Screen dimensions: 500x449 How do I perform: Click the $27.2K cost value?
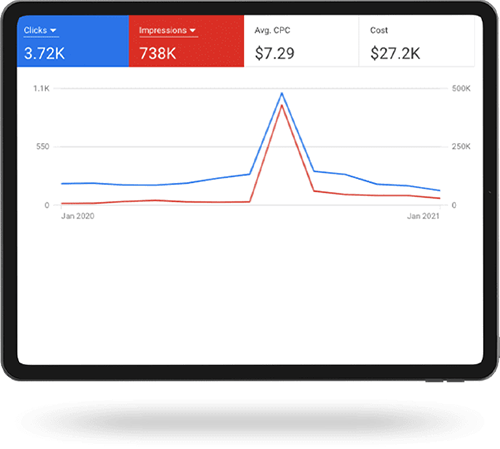pyautogui.click(x=395, y=53)
